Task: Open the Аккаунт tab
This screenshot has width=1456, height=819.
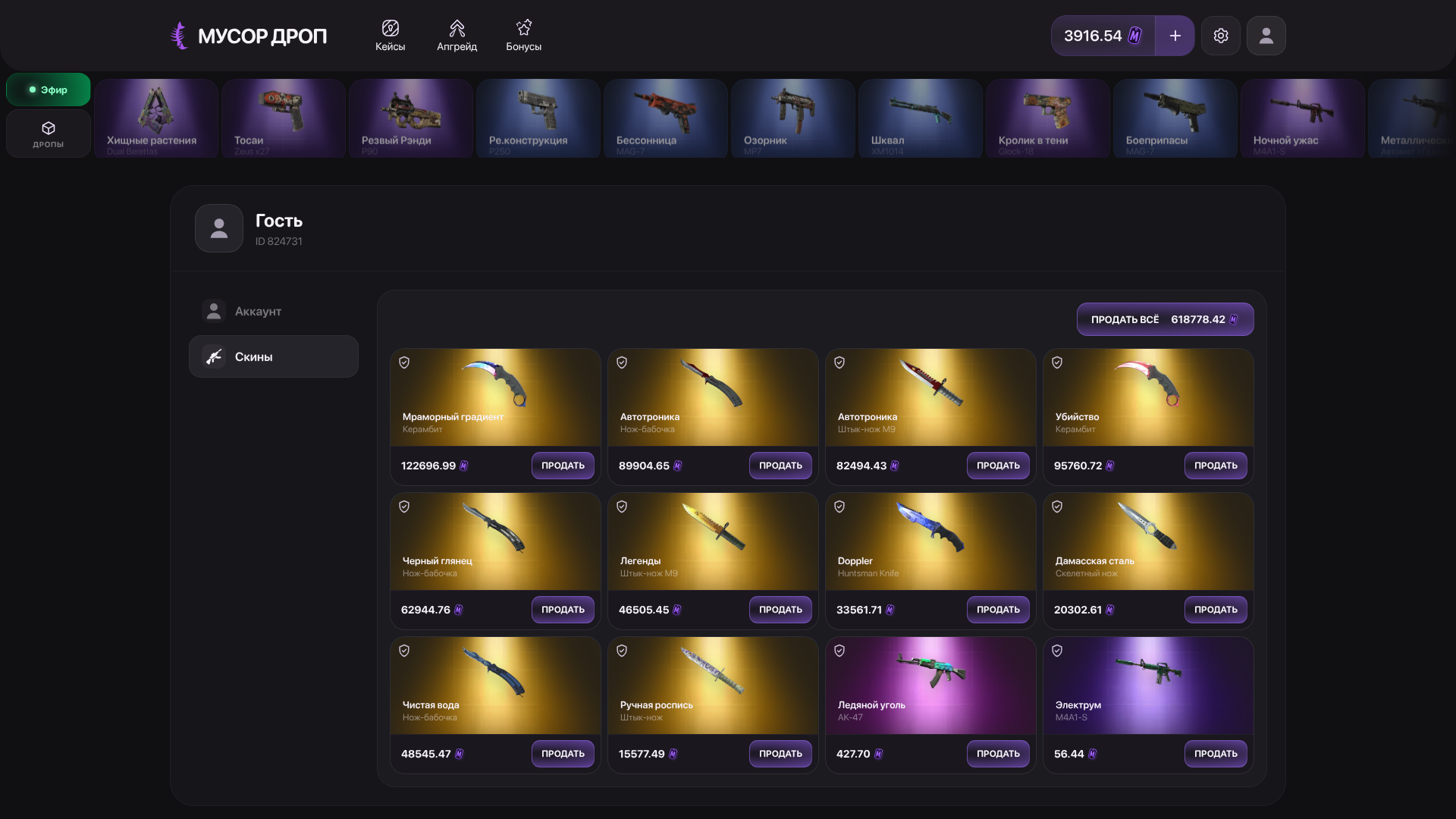Action: [274, 311]
